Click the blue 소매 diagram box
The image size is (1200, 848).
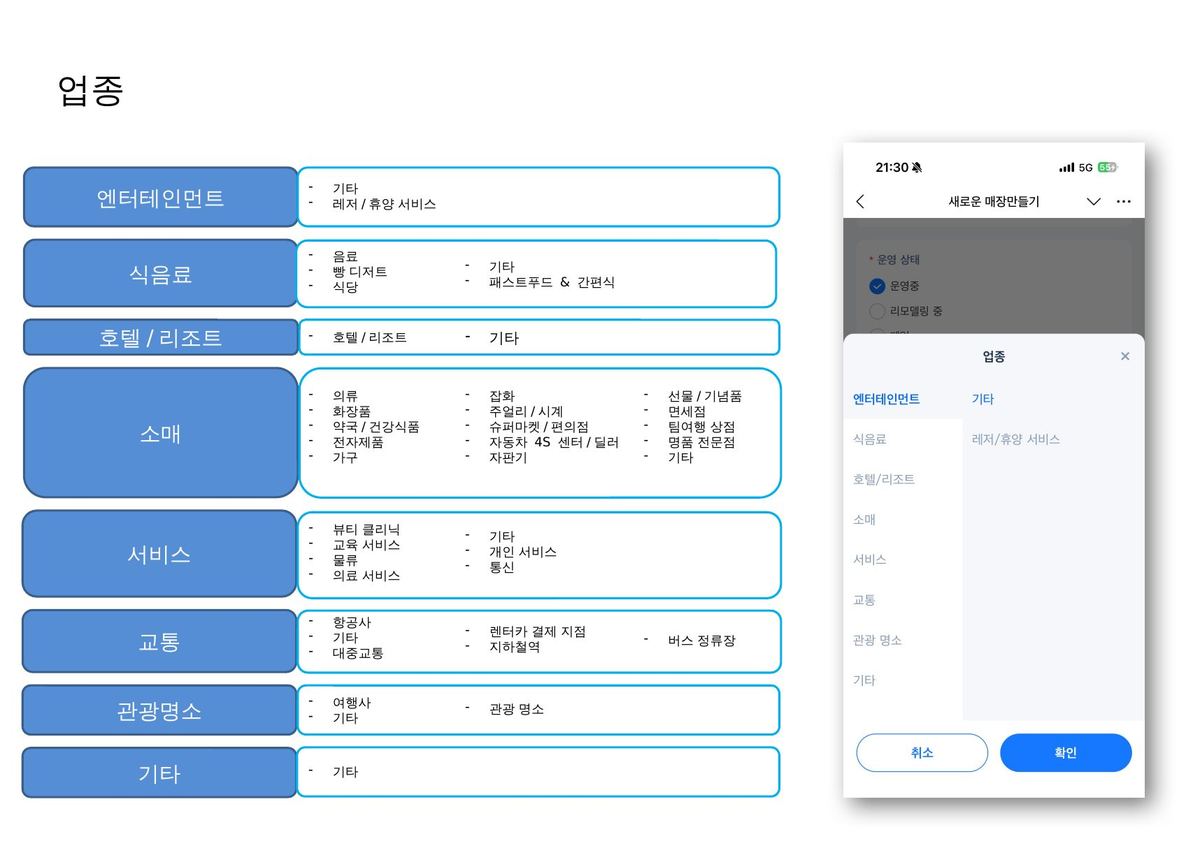(x=160, y=433)
